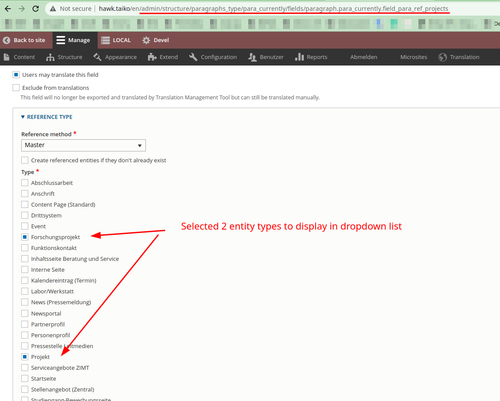Screen dimensions: 500x401
Task: Click the LOCAL environment icon
Action: 105,40
